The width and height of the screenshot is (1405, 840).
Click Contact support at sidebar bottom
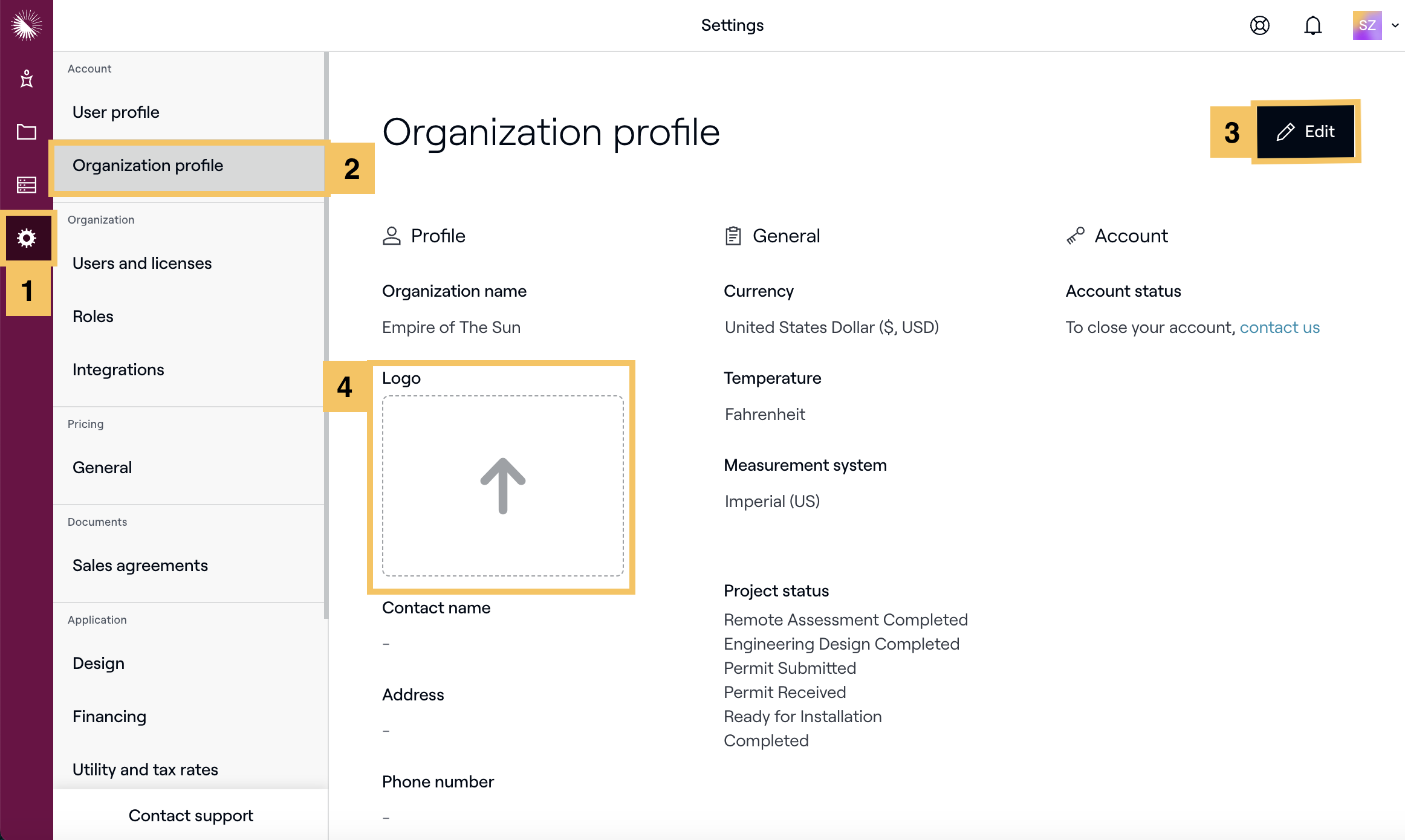191,816
